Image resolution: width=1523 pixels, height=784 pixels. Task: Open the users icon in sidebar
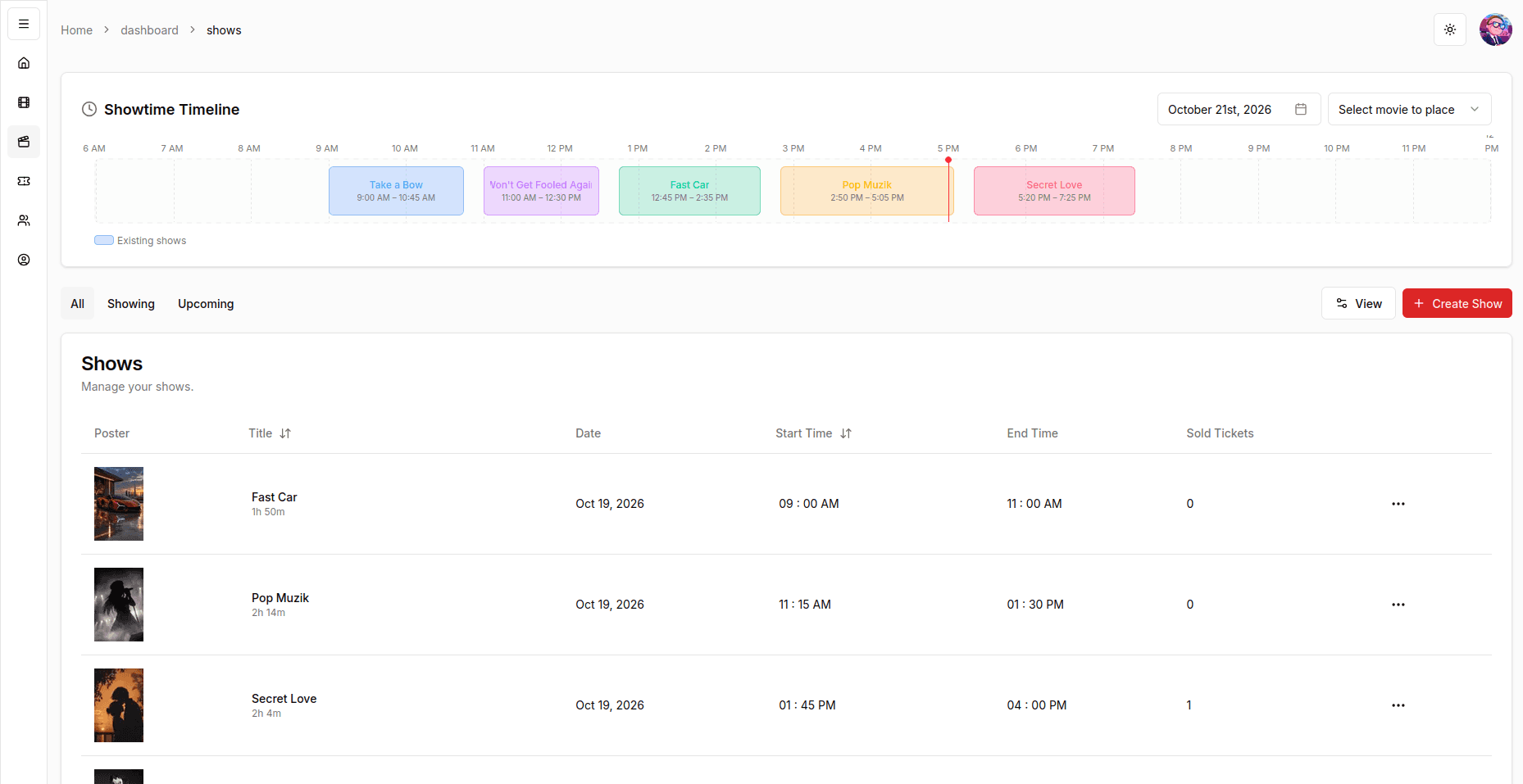pos(24,220)
